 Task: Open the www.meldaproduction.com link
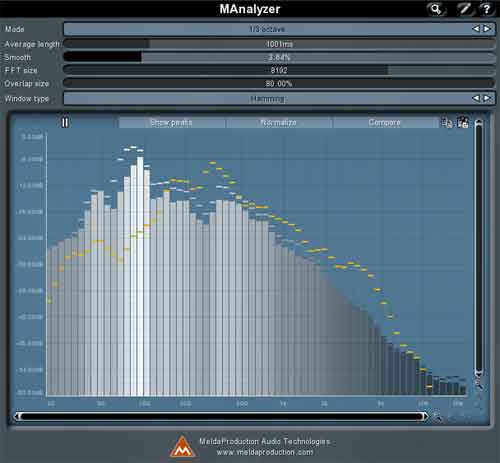point(265,452)
